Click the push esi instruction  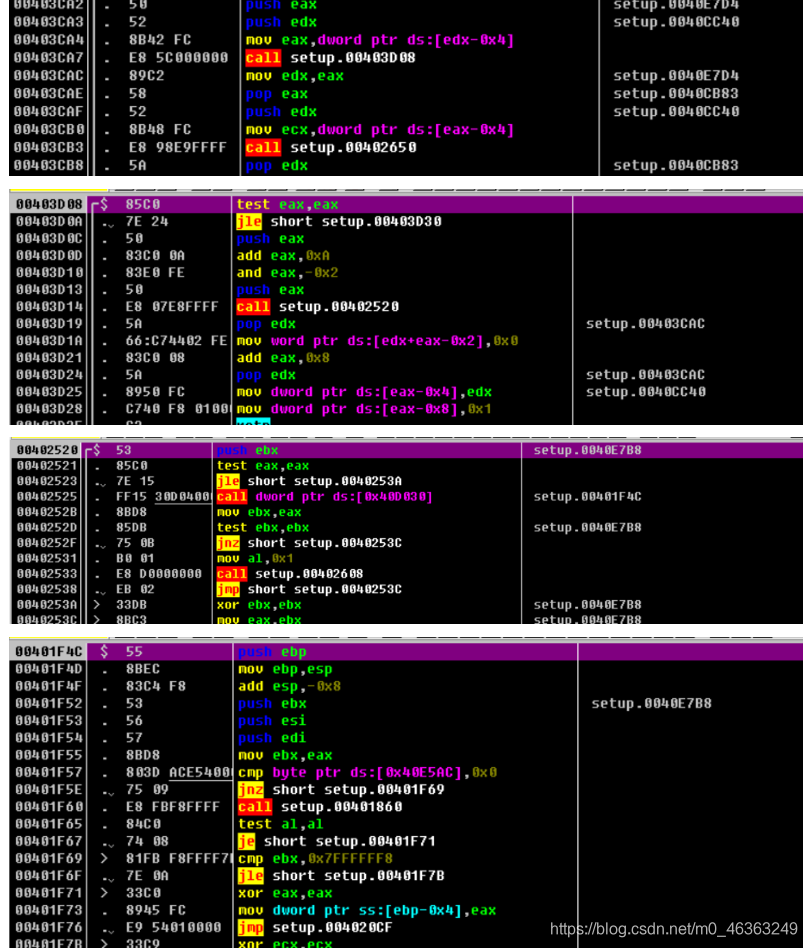[x=272, y=721]
